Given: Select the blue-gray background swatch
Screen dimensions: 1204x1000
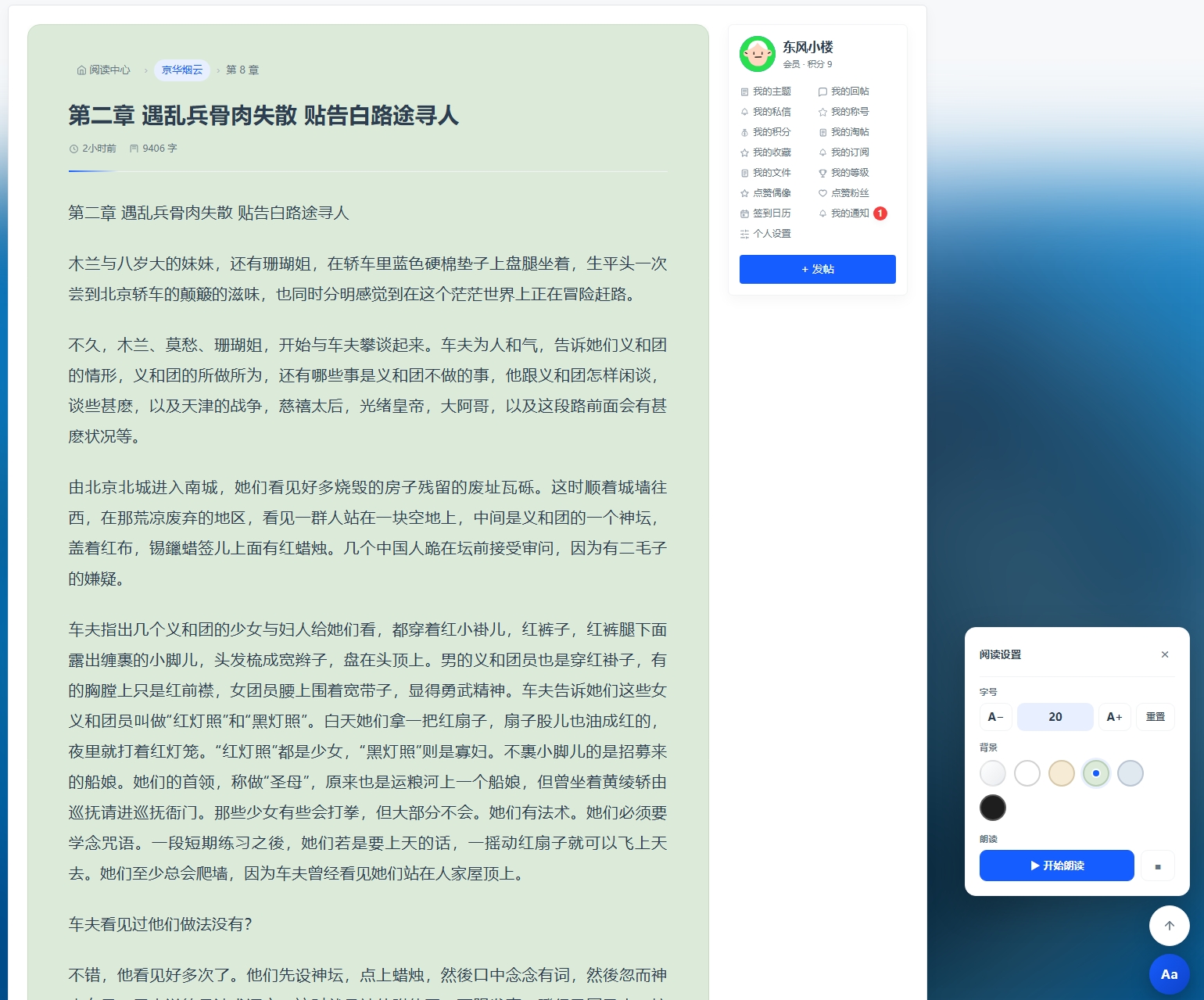Looking at the screenshot, I should click(1131, 773).
